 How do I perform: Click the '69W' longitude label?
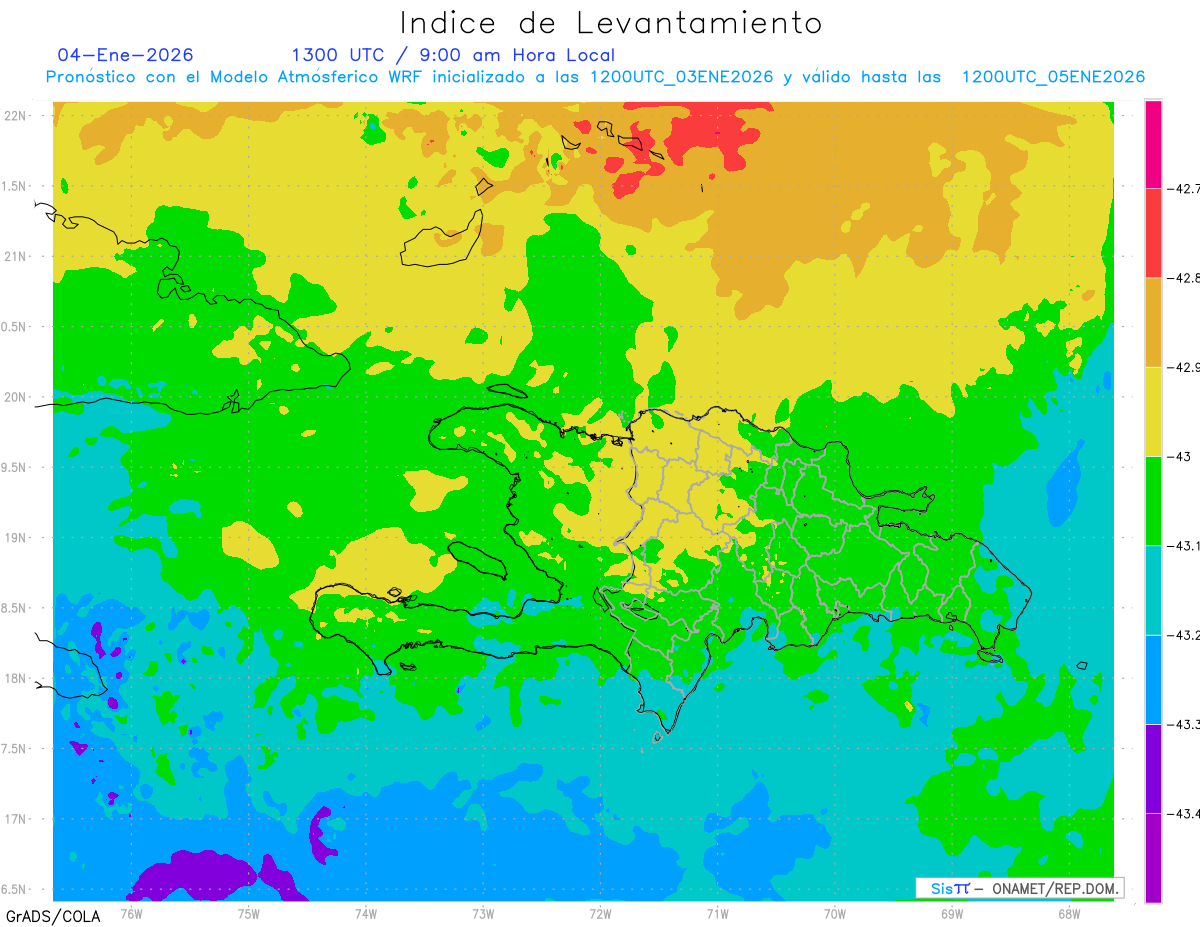point(952,914)
